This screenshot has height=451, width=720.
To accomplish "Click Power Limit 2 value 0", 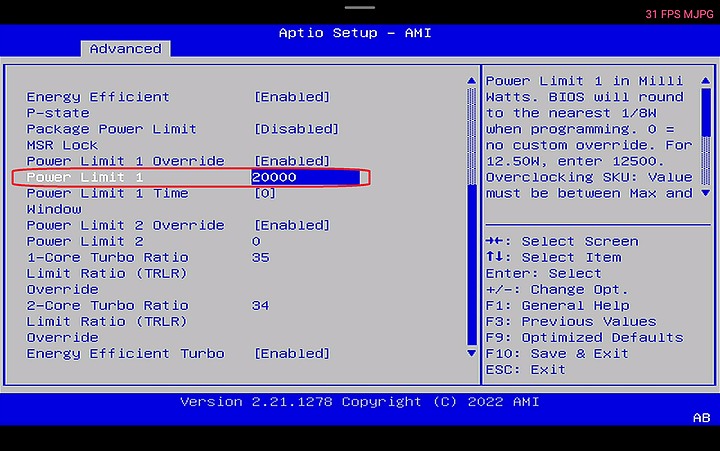I will pos(256,242).
